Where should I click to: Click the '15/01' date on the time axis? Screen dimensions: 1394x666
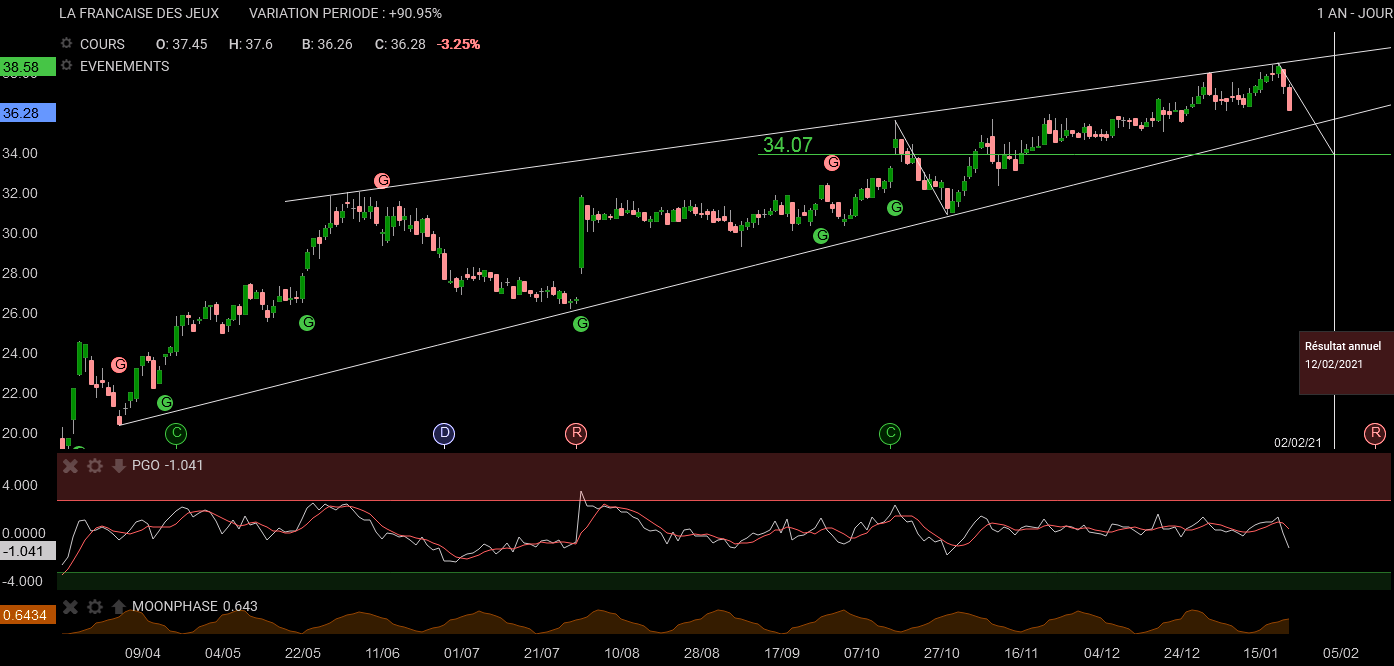pyautogui.click(x=1262, y=653)
